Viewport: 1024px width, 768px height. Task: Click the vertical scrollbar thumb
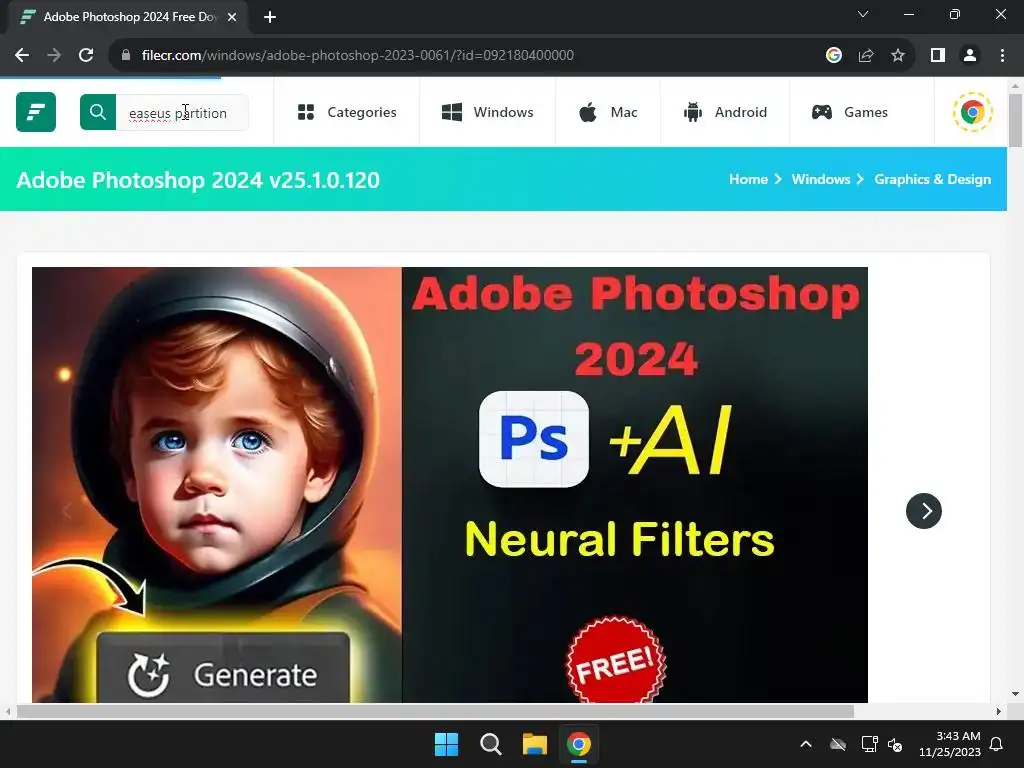pyautogui.click(x=1015, y=121)
